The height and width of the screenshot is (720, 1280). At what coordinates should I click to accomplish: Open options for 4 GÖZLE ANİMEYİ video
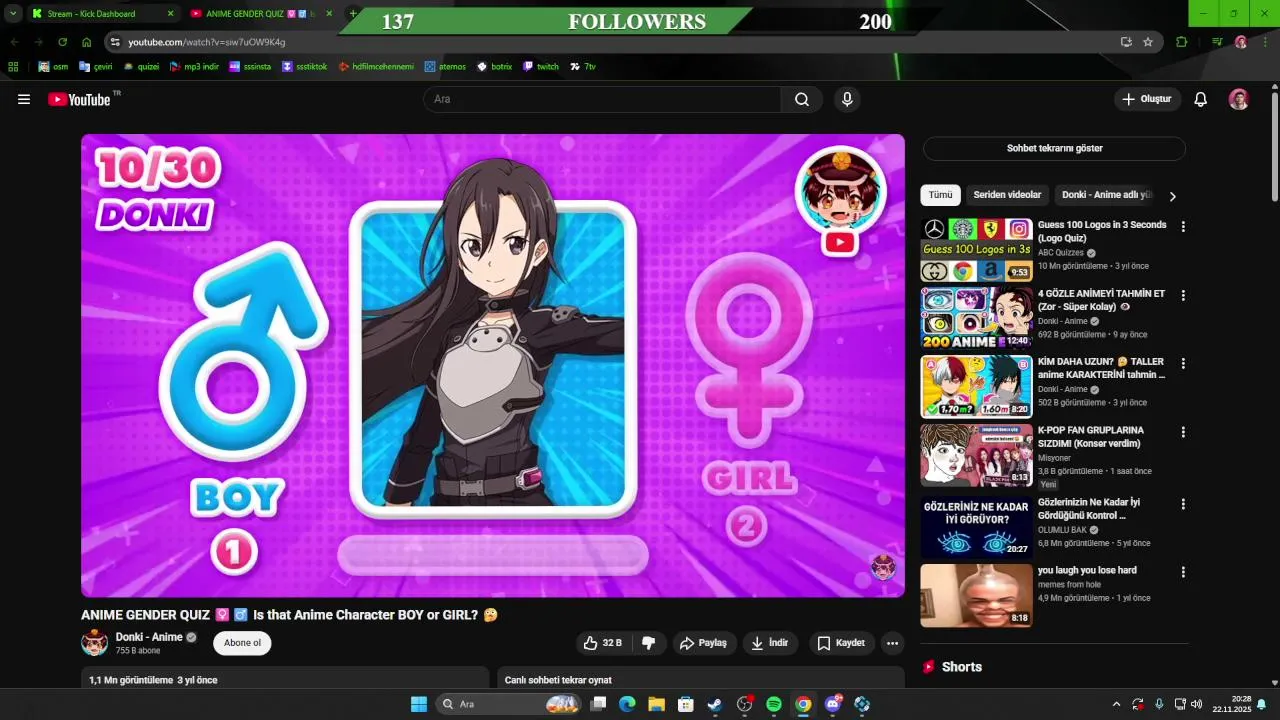pyautogui.click(x=1183, y=296)
